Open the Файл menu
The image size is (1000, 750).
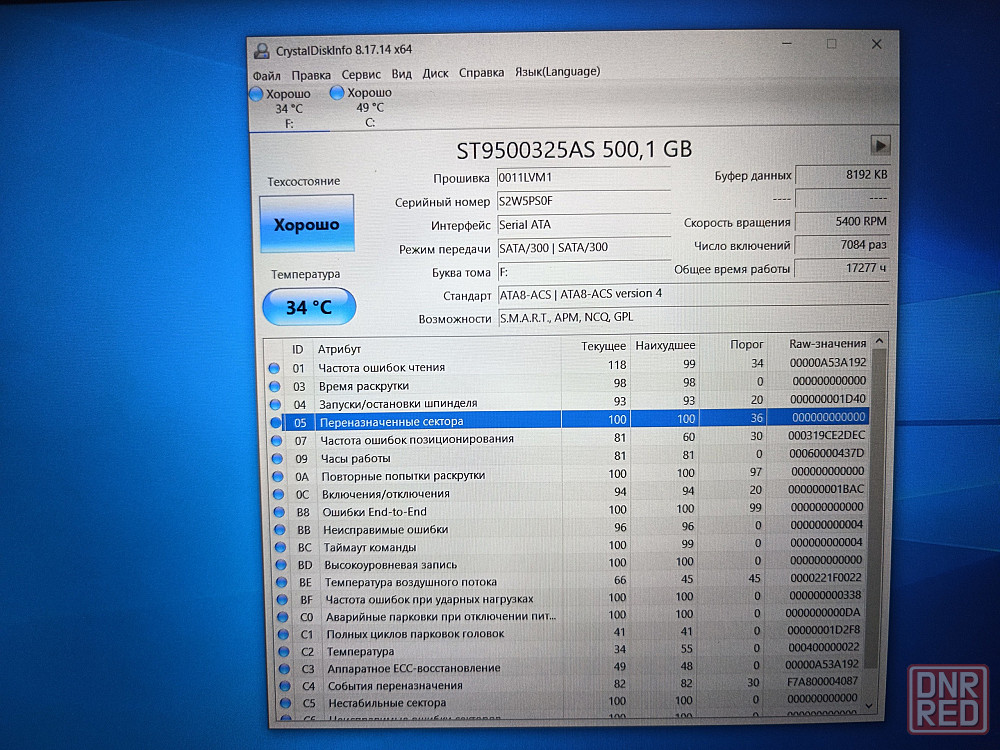click(267, 75)
